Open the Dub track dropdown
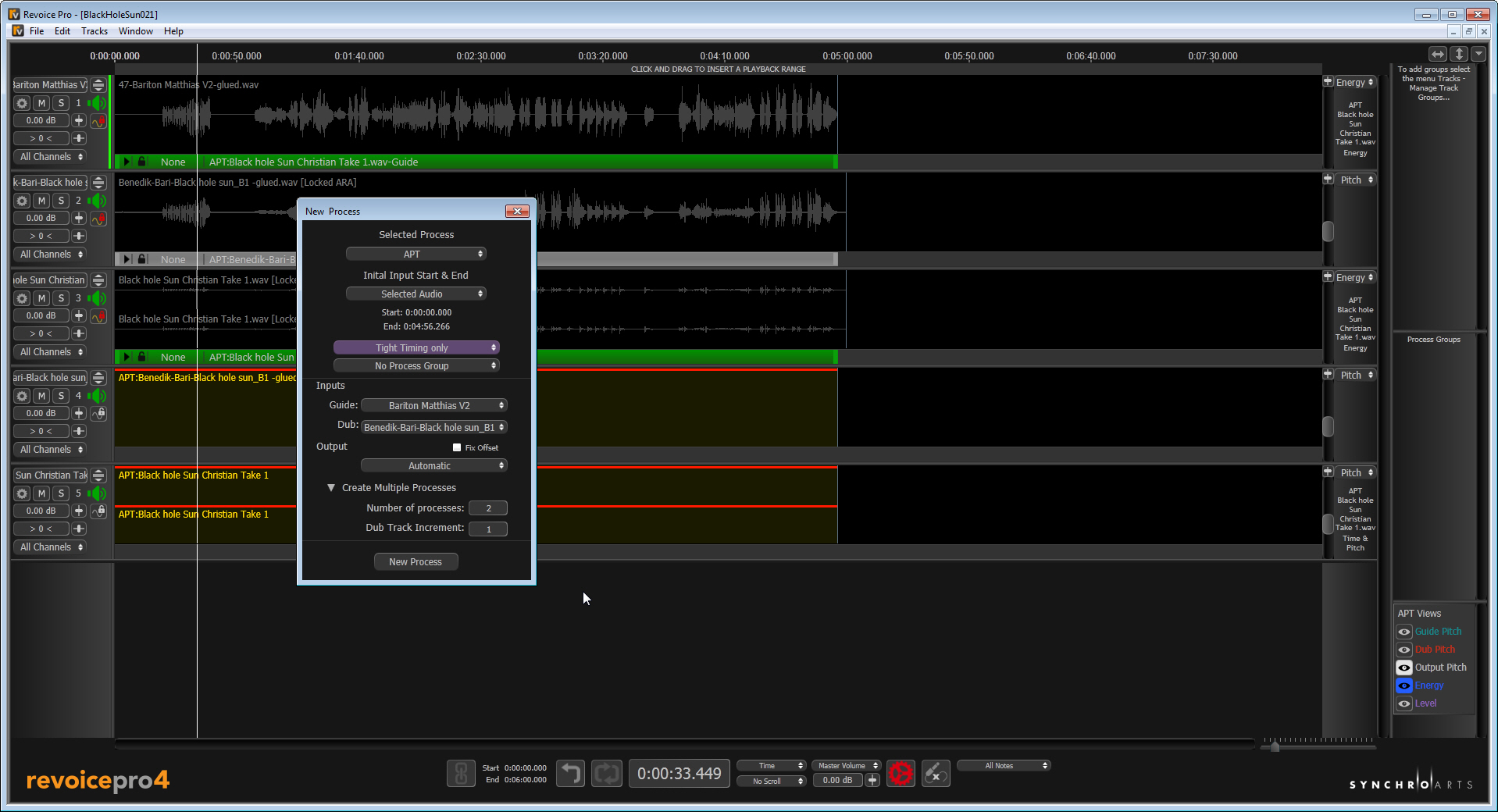1498x812 pixels. click(434, 427)
